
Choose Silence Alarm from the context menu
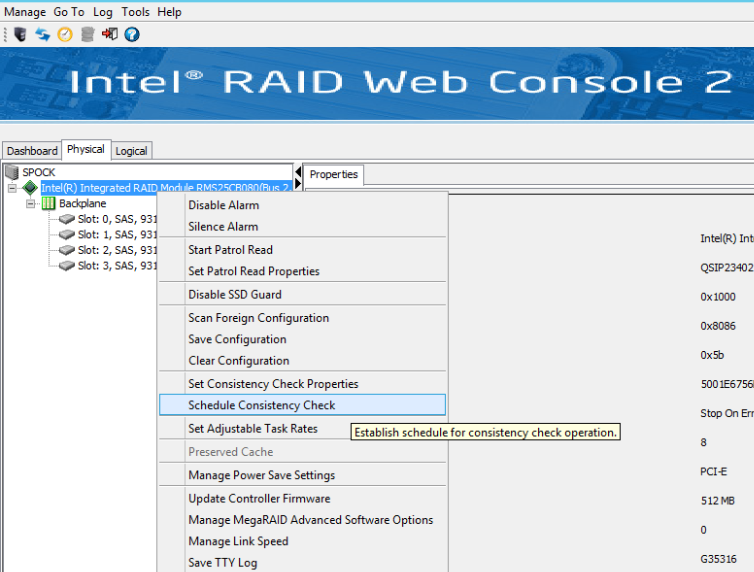click(302, 226)
